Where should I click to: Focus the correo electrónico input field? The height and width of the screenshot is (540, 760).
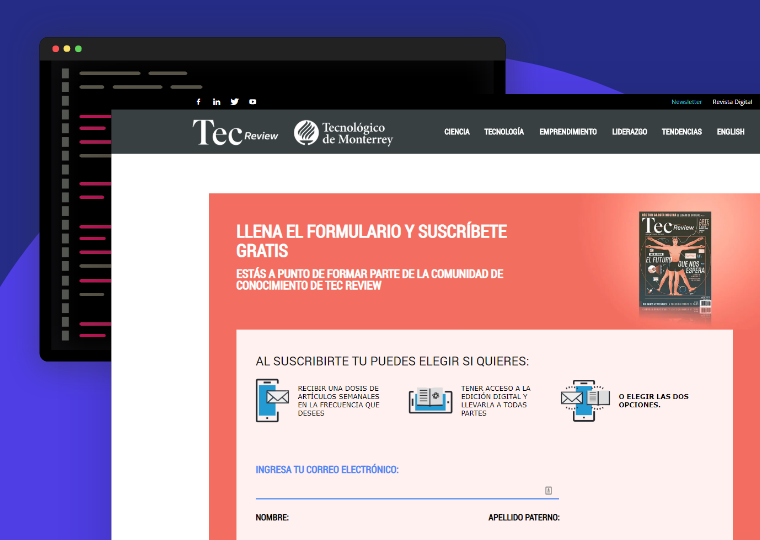point(407,490)
